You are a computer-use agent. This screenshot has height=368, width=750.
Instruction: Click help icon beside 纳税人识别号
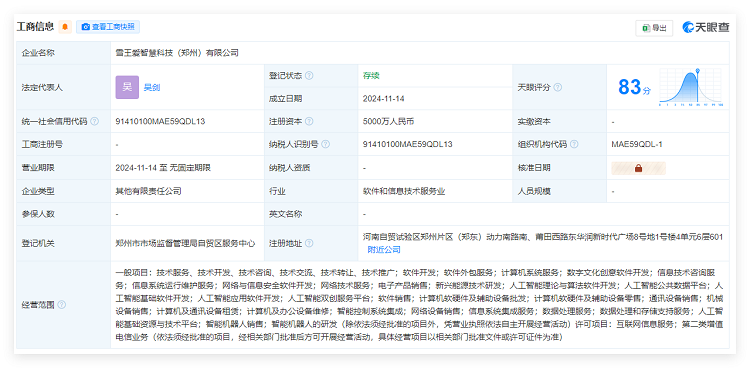click(325, 144)
